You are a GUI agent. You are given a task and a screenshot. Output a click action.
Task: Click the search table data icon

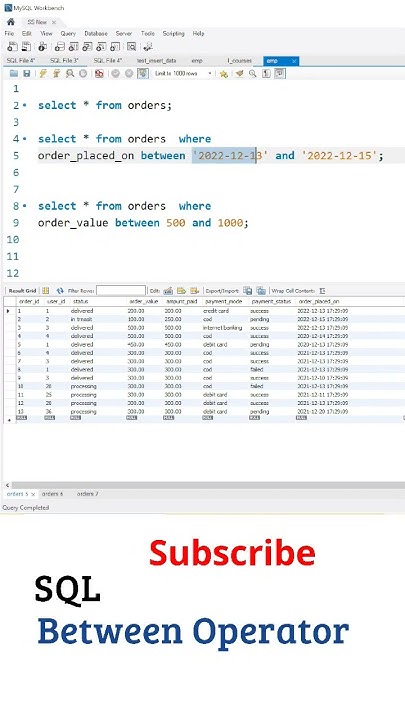(132, 46)
